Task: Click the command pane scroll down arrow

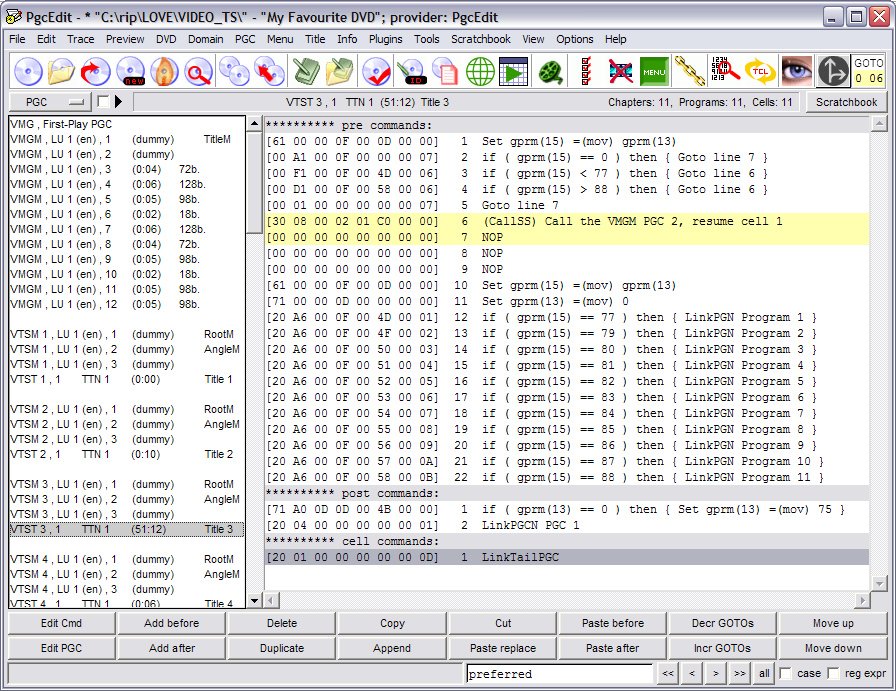Action: click(879, 584)
